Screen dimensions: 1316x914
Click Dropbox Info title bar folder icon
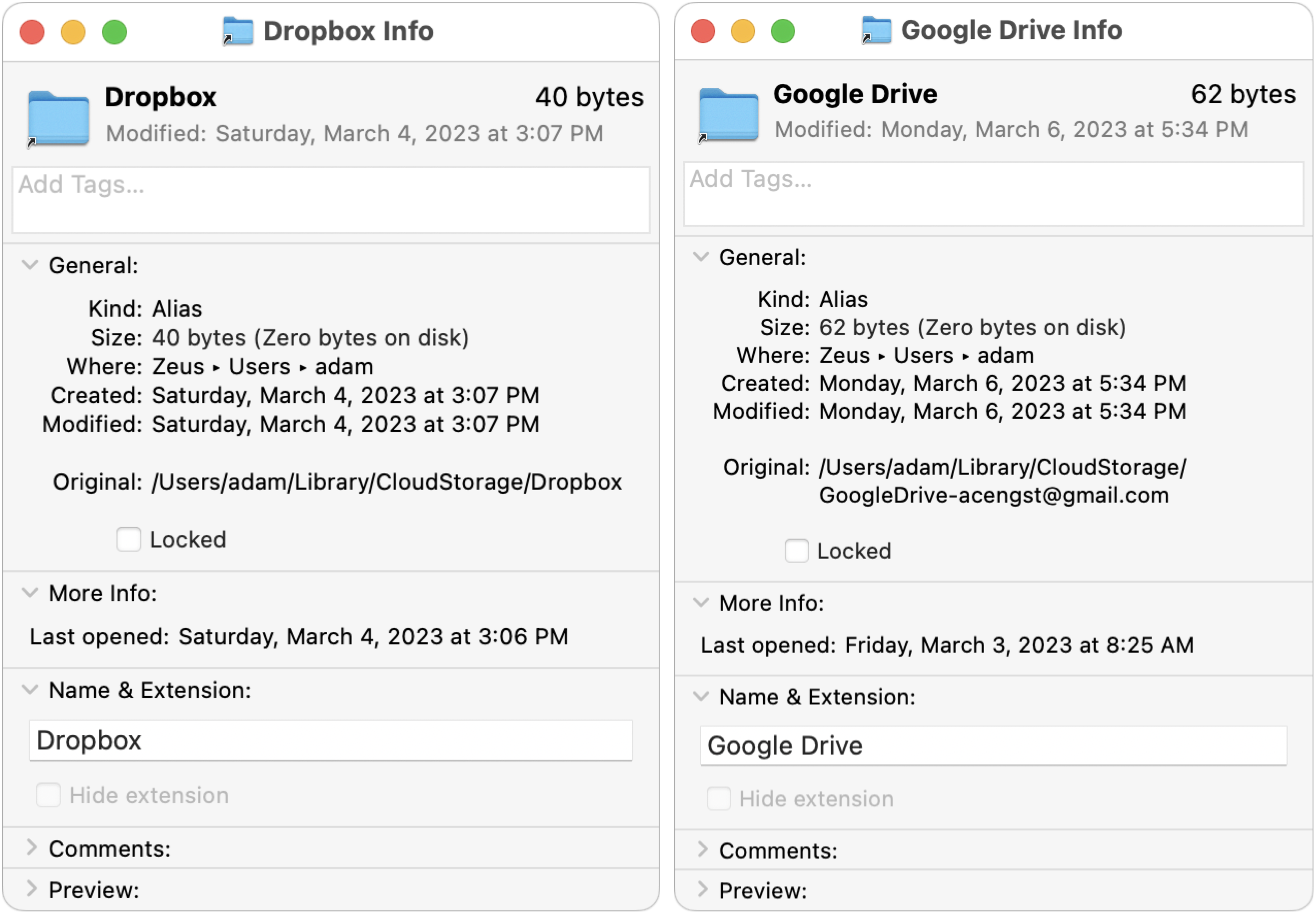(x=238, y=31)
